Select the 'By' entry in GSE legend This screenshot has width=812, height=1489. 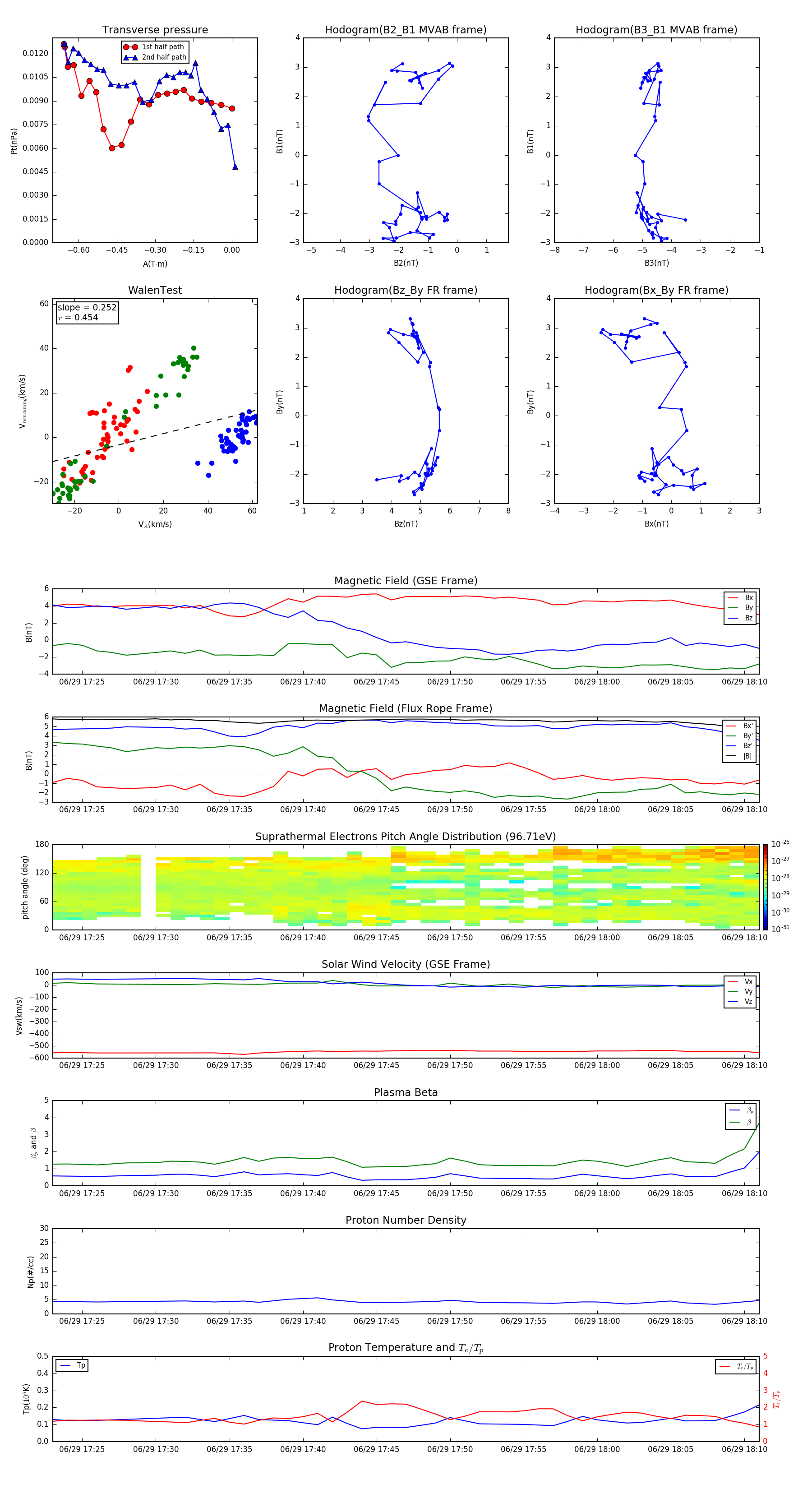pos(741,607)
